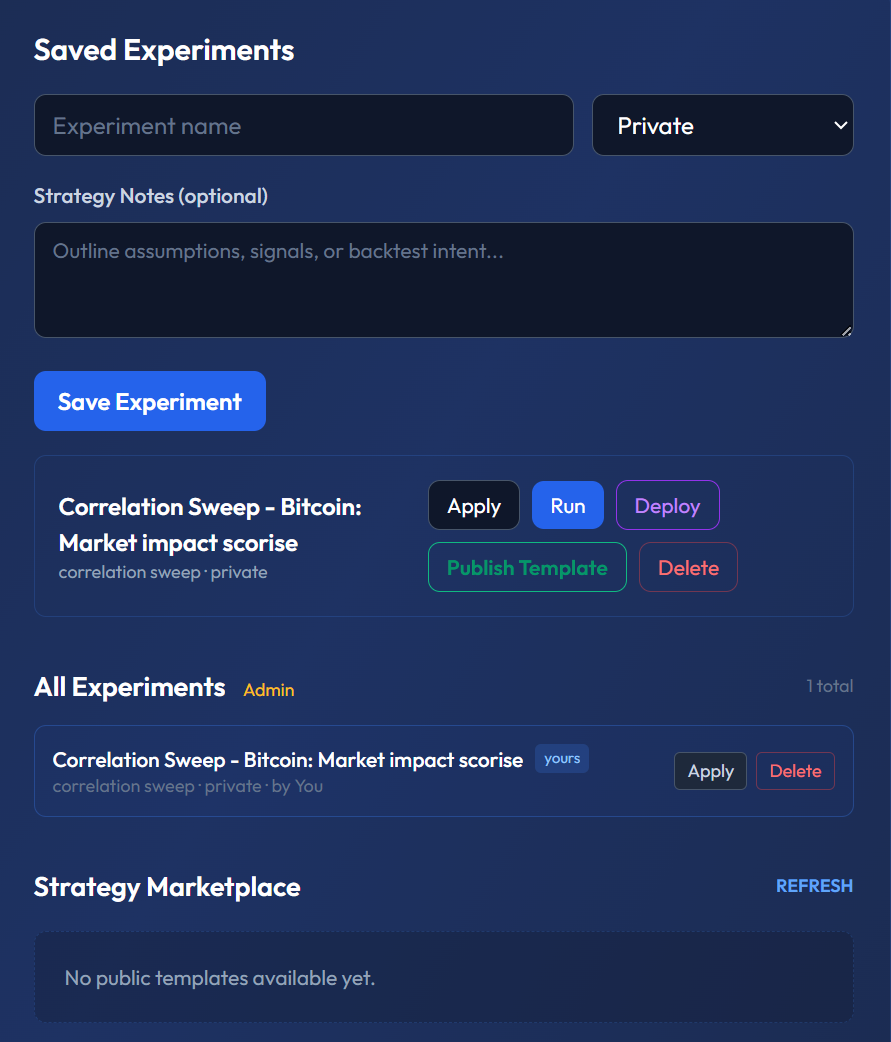This screenshot has height=1042, width=891.
Task: Apply the saved Correlation Sweep experiment
Action: click(x=473, y=505)
